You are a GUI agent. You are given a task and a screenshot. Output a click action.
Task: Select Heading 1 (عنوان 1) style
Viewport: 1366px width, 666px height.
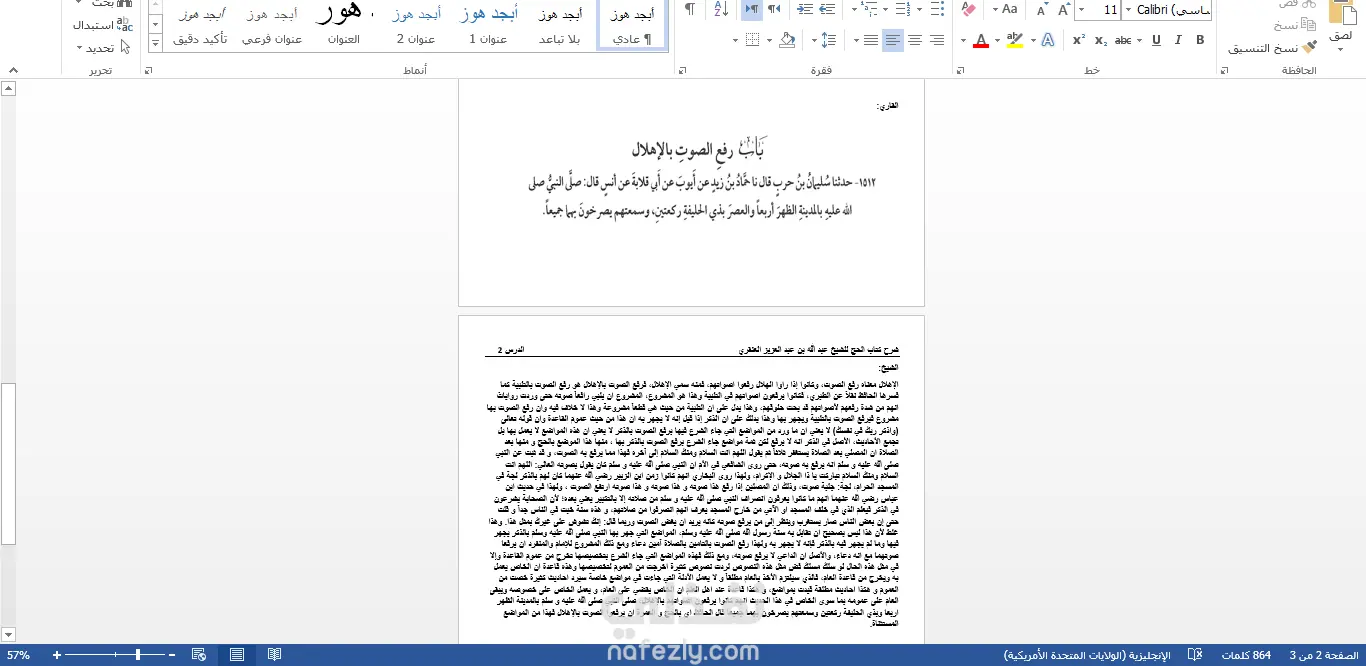[488, 25]
